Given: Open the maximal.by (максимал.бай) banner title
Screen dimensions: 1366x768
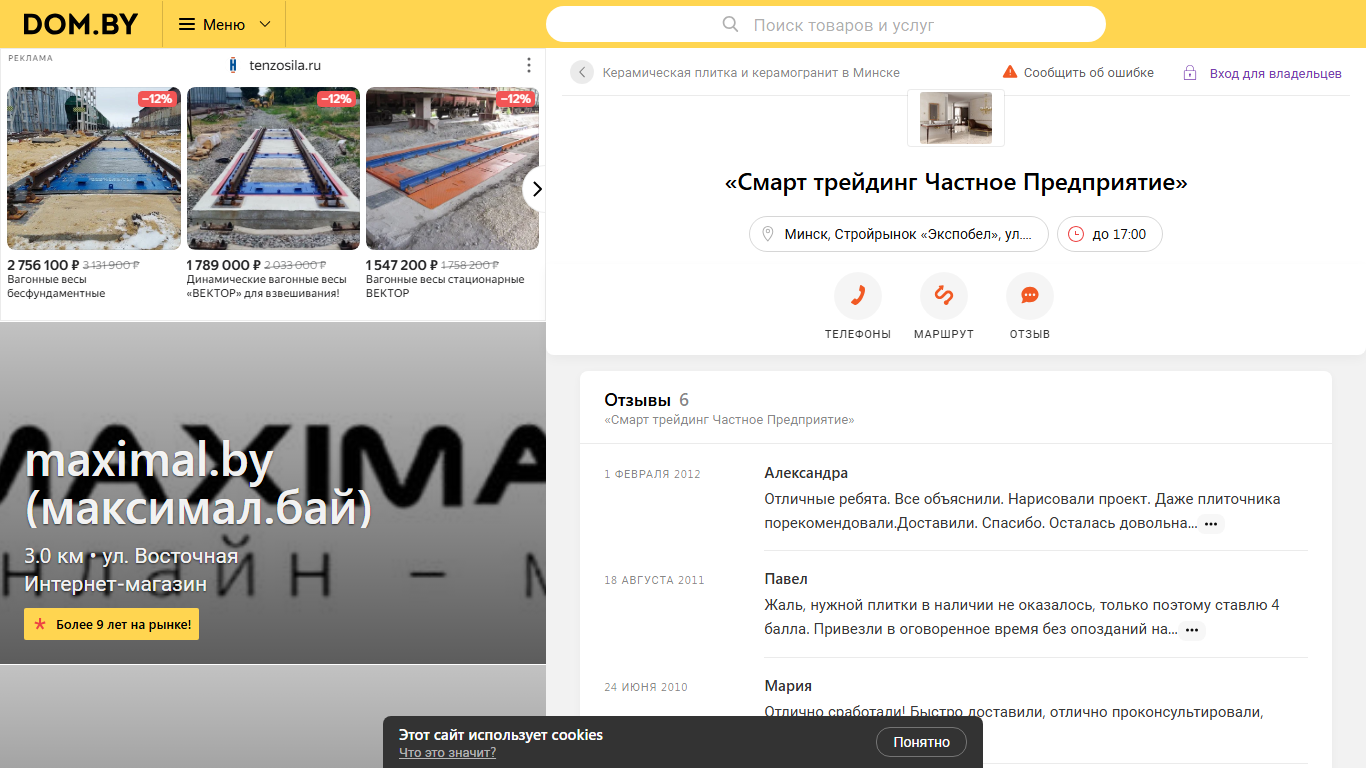Looking at the screenshot, I should (x=198, y=485).
